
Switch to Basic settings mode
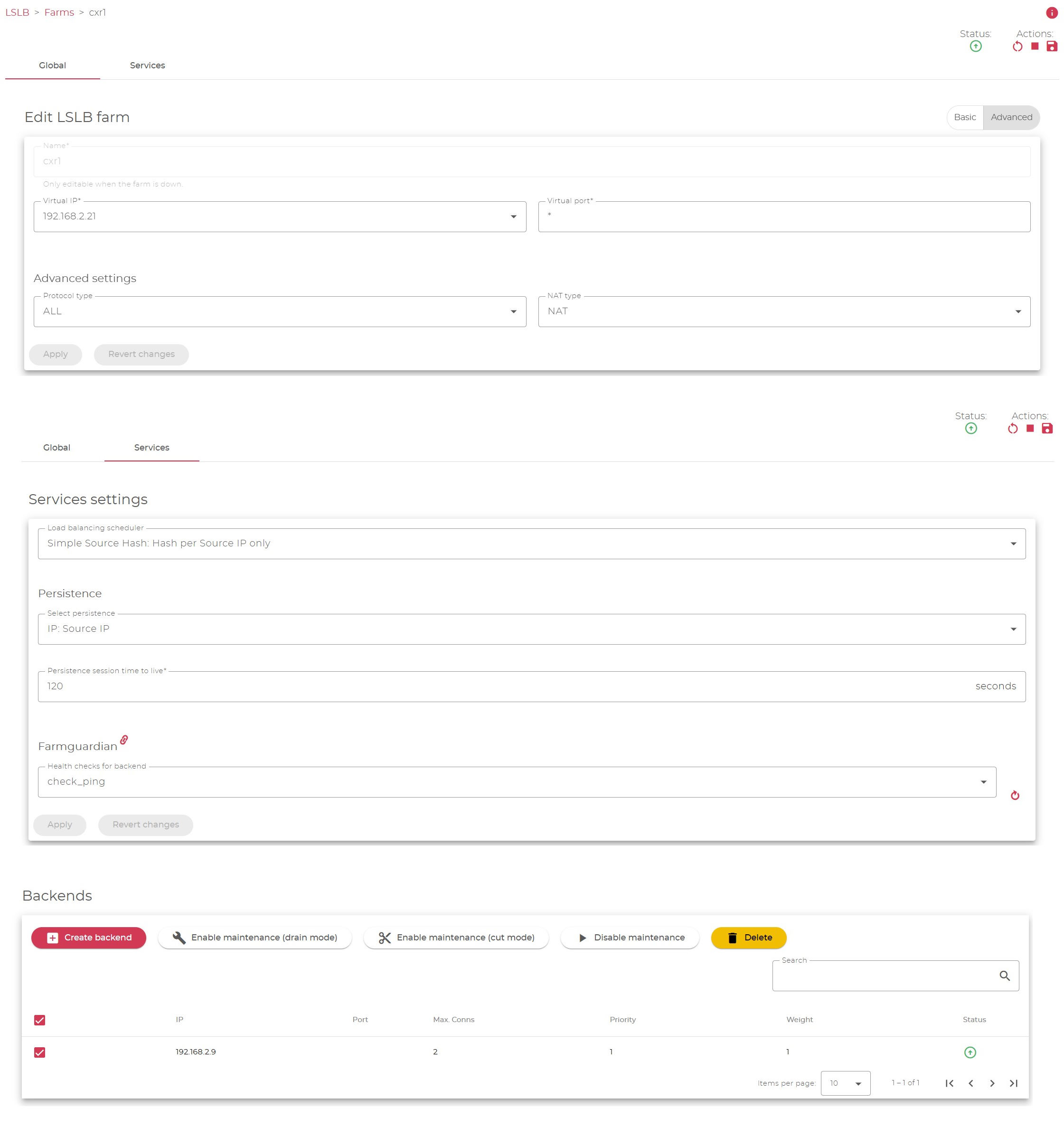tap(965, 117)
